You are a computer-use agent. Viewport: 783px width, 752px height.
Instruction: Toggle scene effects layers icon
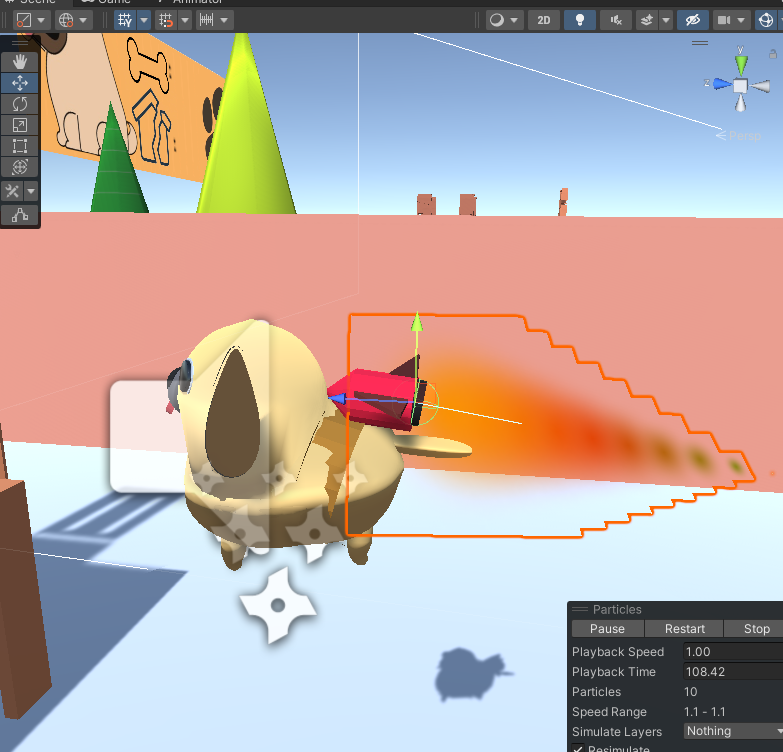pyautogui.click(x=647, y=20)
